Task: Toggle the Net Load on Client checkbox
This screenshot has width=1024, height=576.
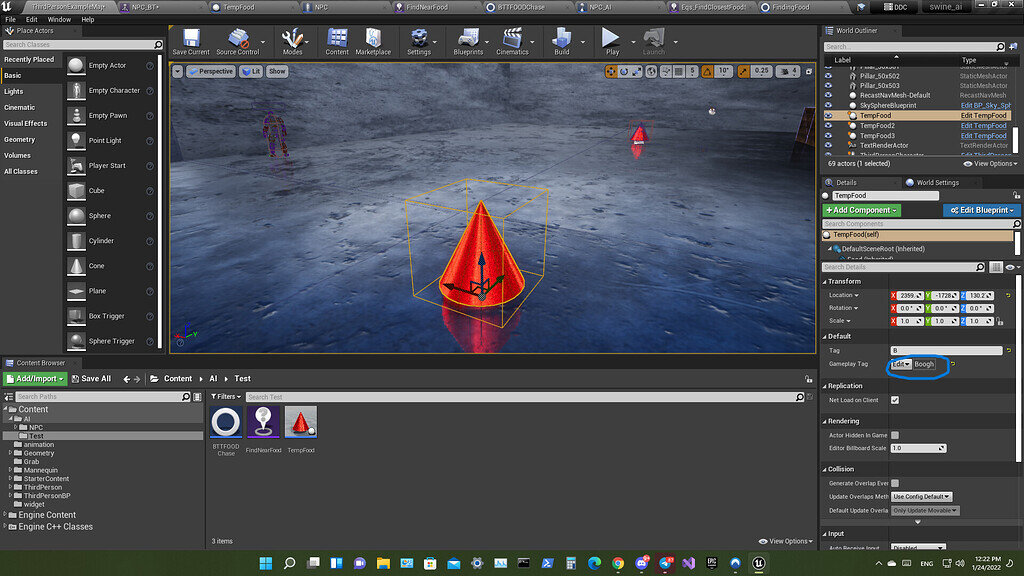Action: (x=894, y=400)
